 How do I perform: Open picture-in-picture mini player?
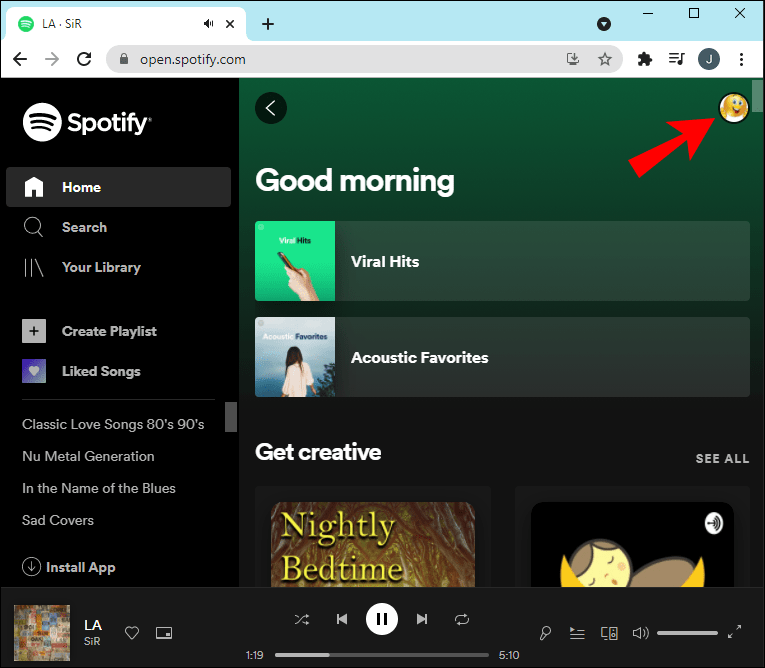[x=164, y=633]
